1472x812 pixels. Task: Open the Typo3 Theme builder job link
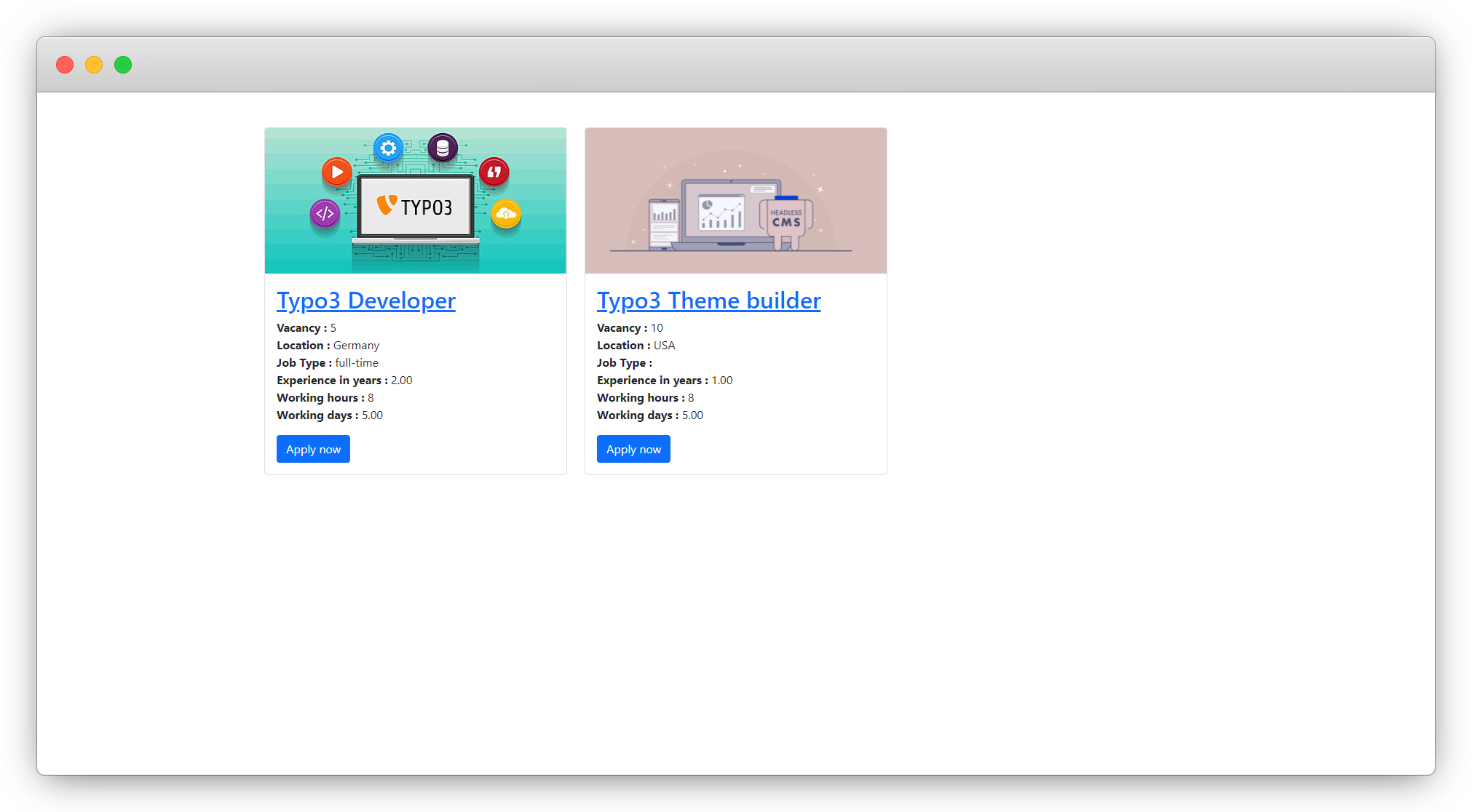point(708,300)
